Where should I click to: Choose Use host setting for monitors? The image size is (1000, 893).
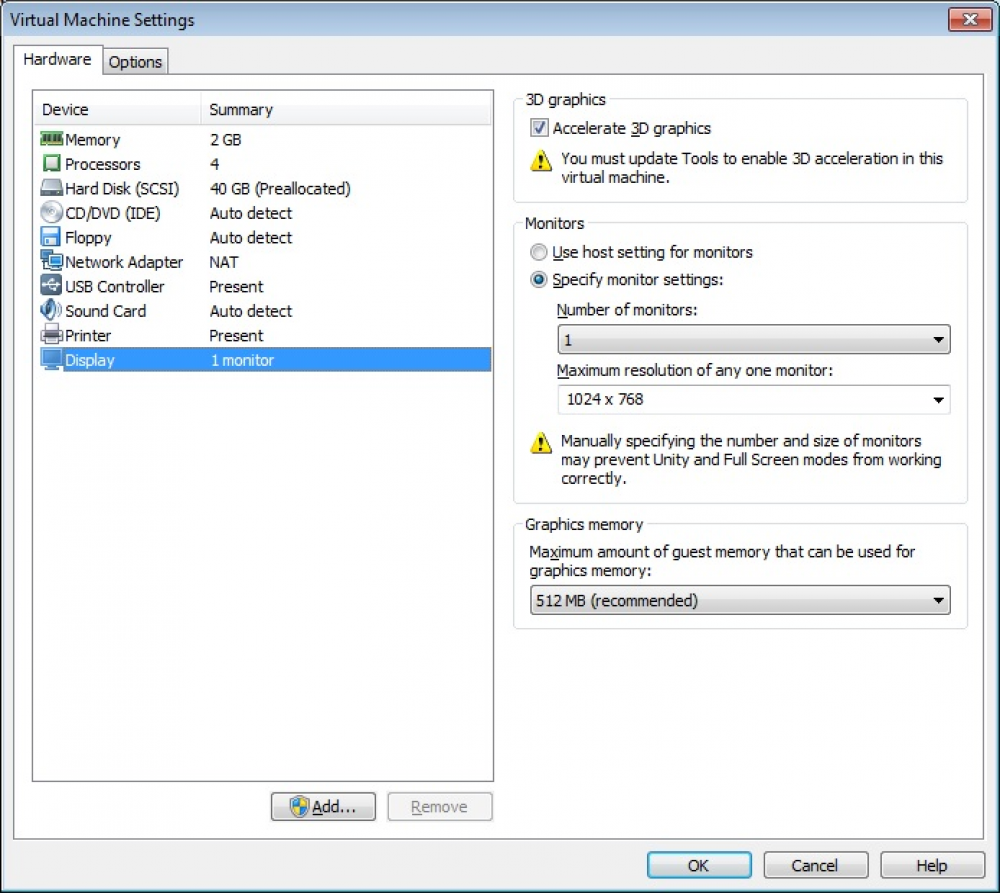pos(540,253)
